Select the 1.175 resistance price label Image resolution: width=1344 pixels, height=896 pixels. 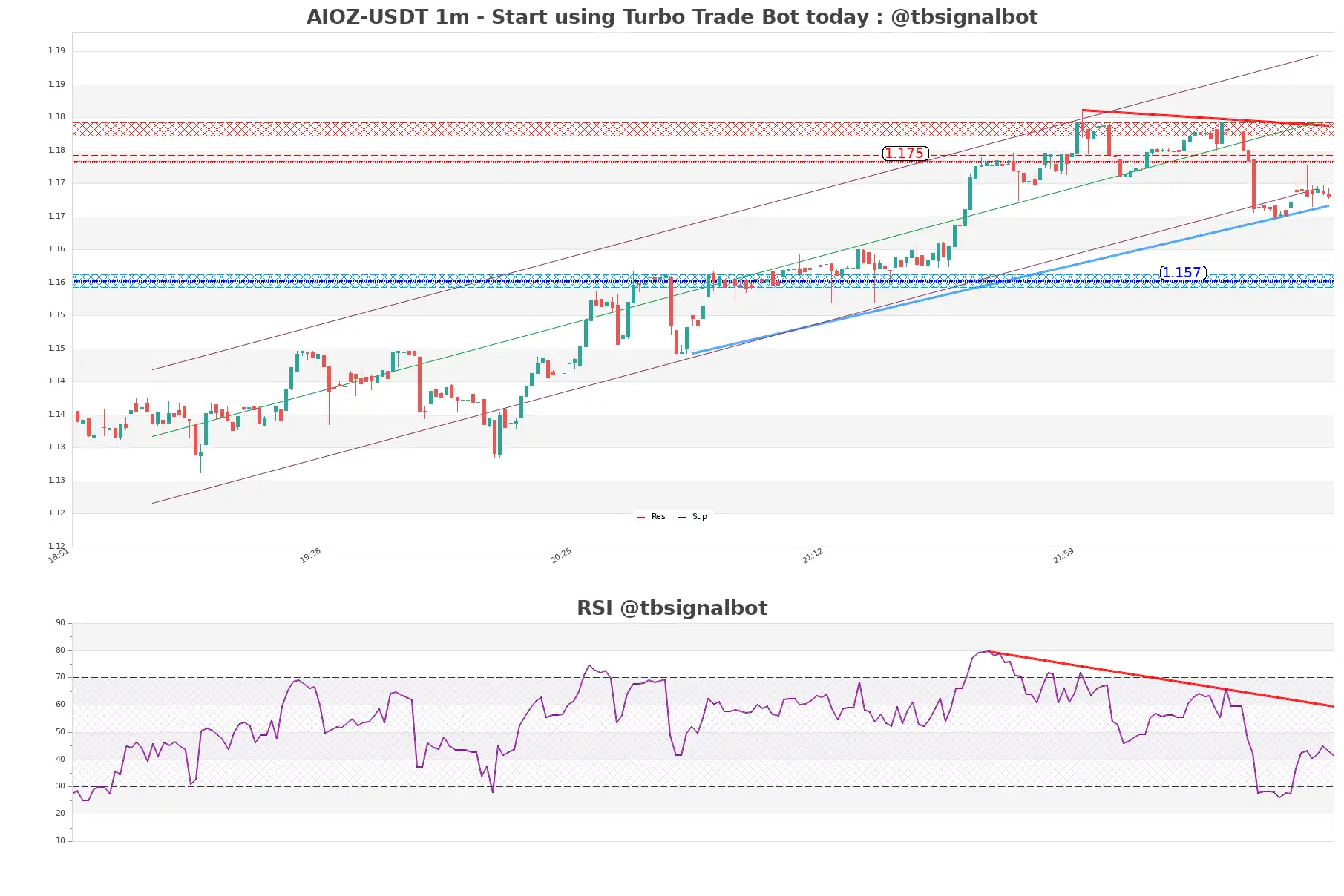[x=905, y=154]
